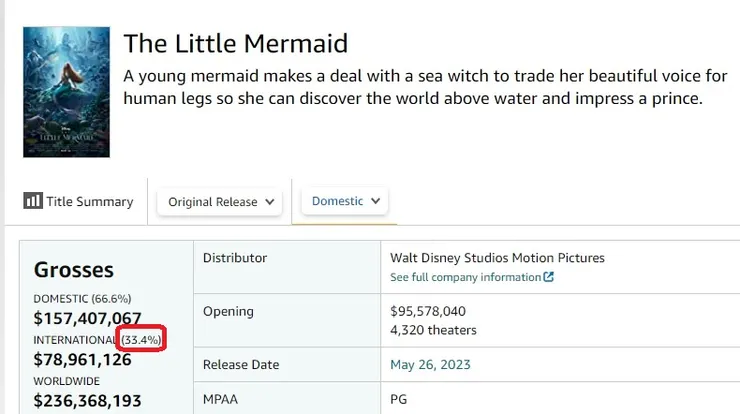
Task: Click the Grosses section heading
Action: click(74, 269)
